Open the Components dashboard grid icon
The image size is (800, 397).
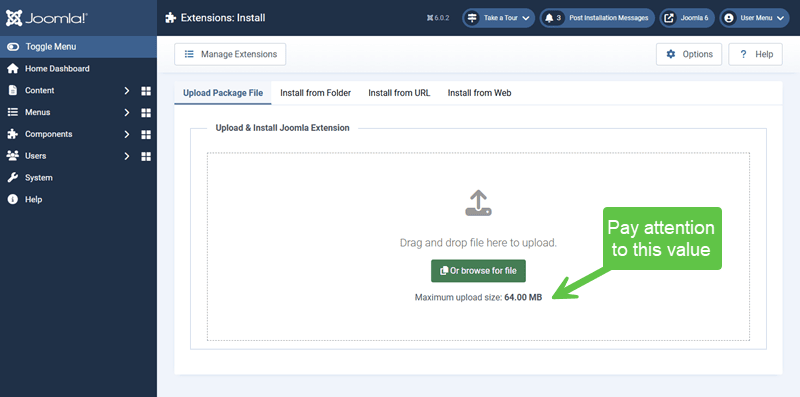coord(146,135)
